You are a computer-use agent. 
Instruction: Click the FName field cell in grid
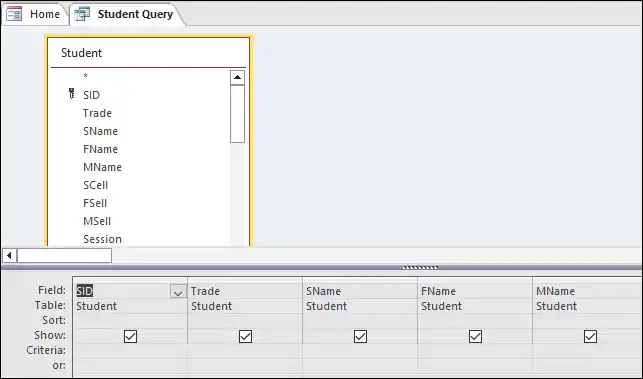point(475,291)
